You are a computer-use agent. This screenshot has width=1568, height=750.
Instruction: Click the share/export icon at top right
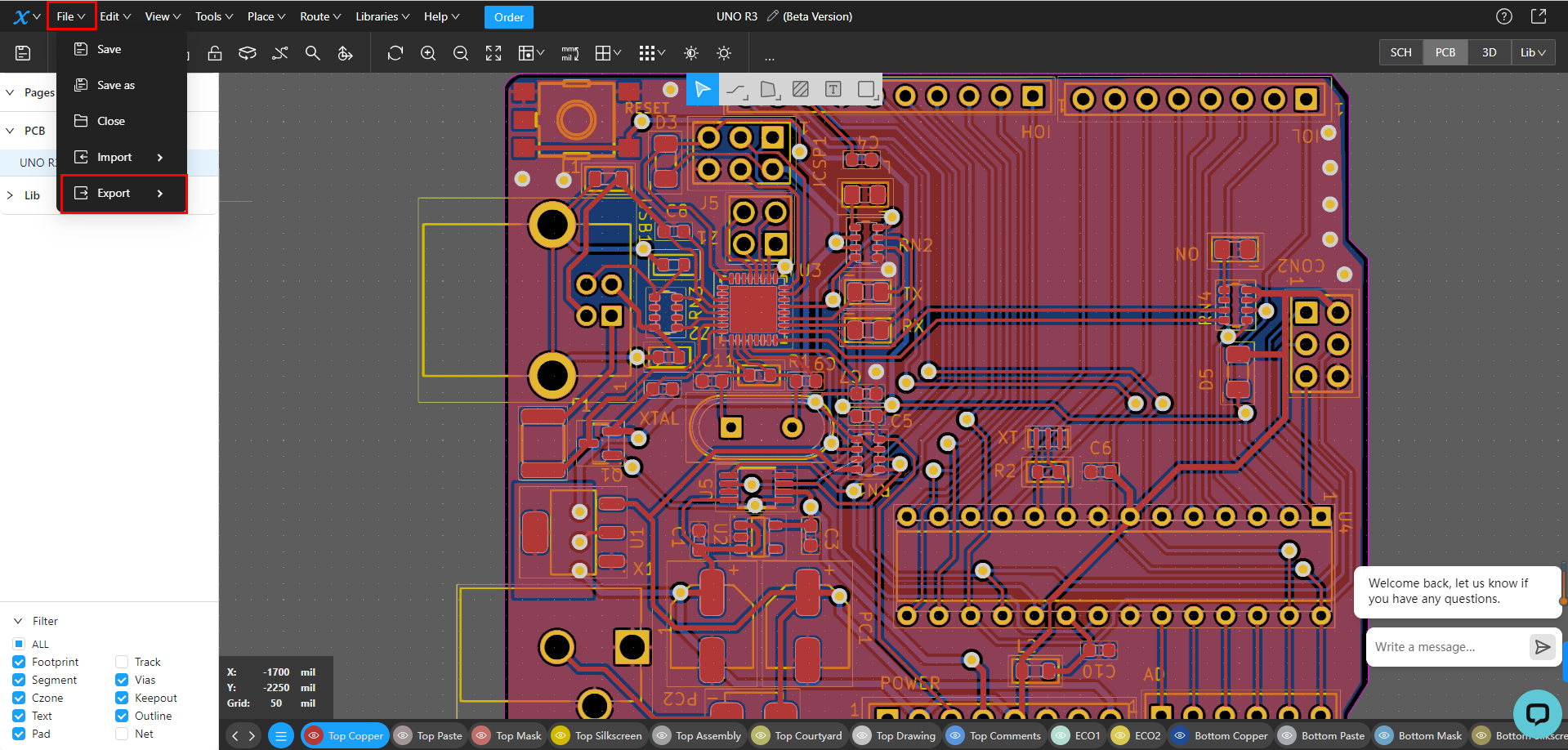[x=1539, y=16]
